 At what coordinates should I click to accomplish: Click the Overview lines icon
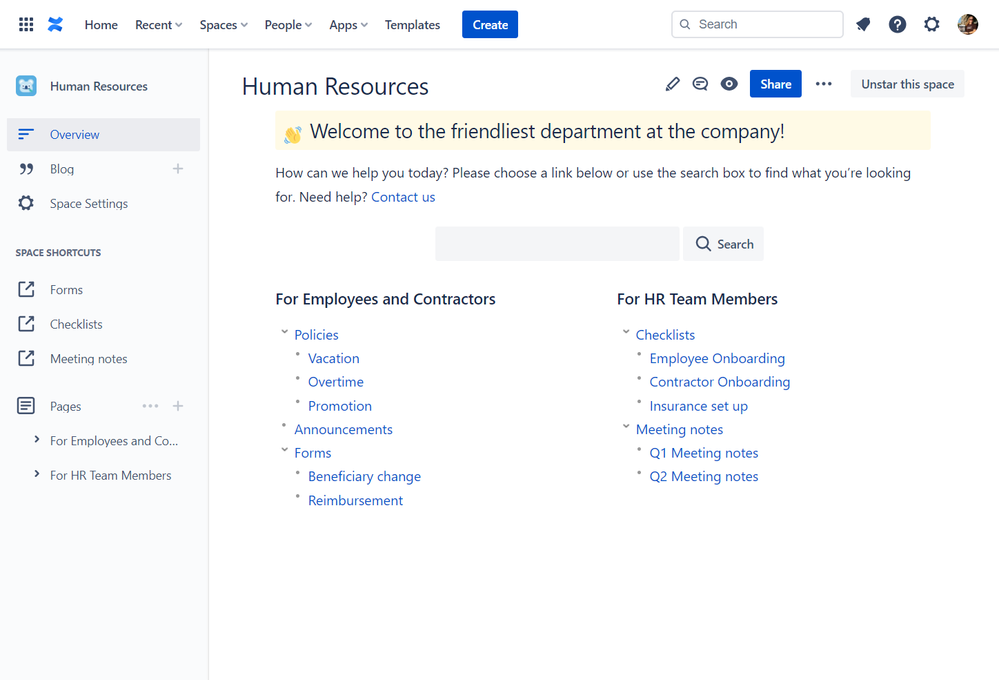(x=26, y=134)
